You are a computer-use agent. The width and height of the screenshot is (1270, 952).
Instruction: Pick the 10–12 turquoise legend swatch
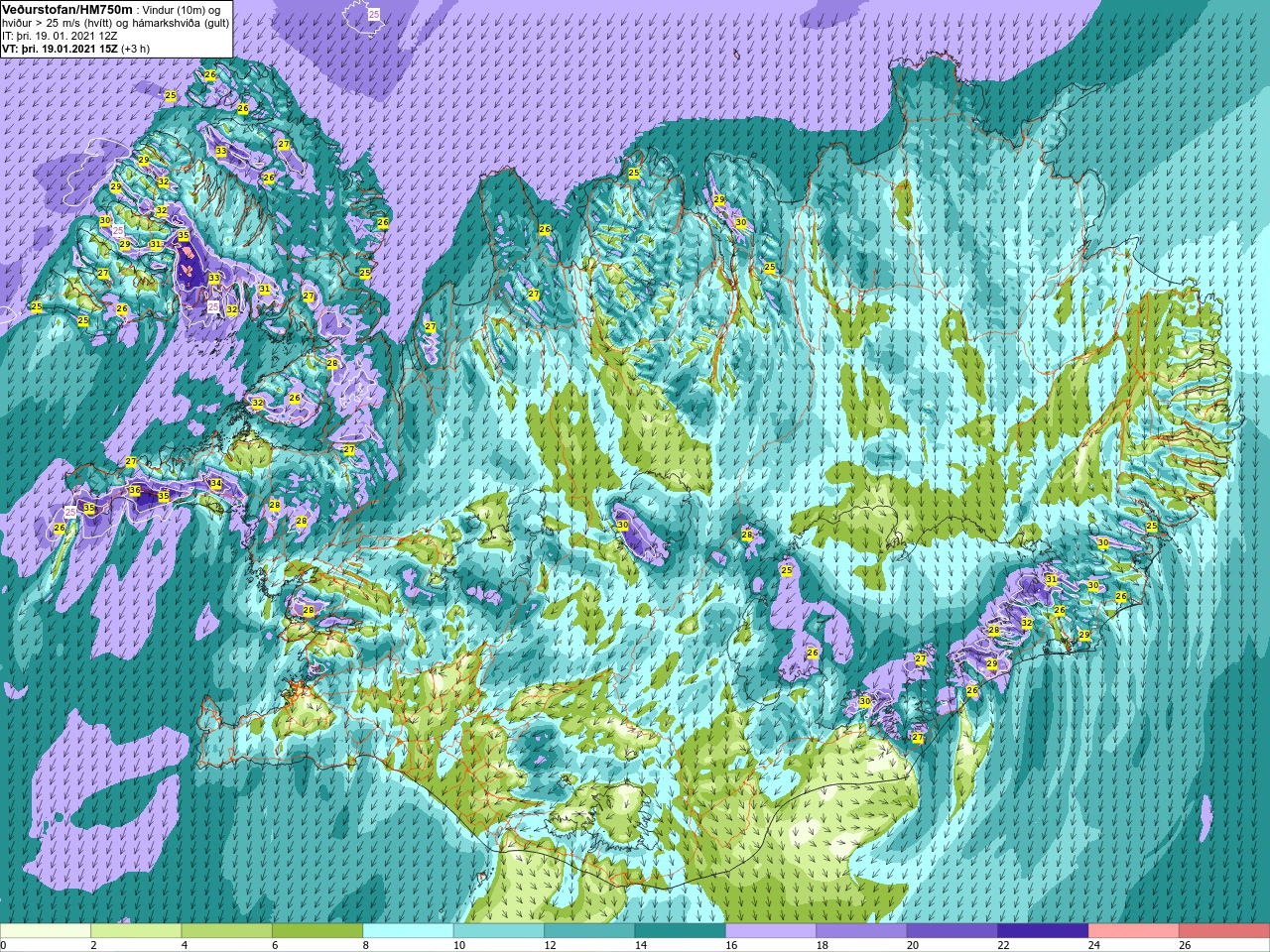[499, 931]
